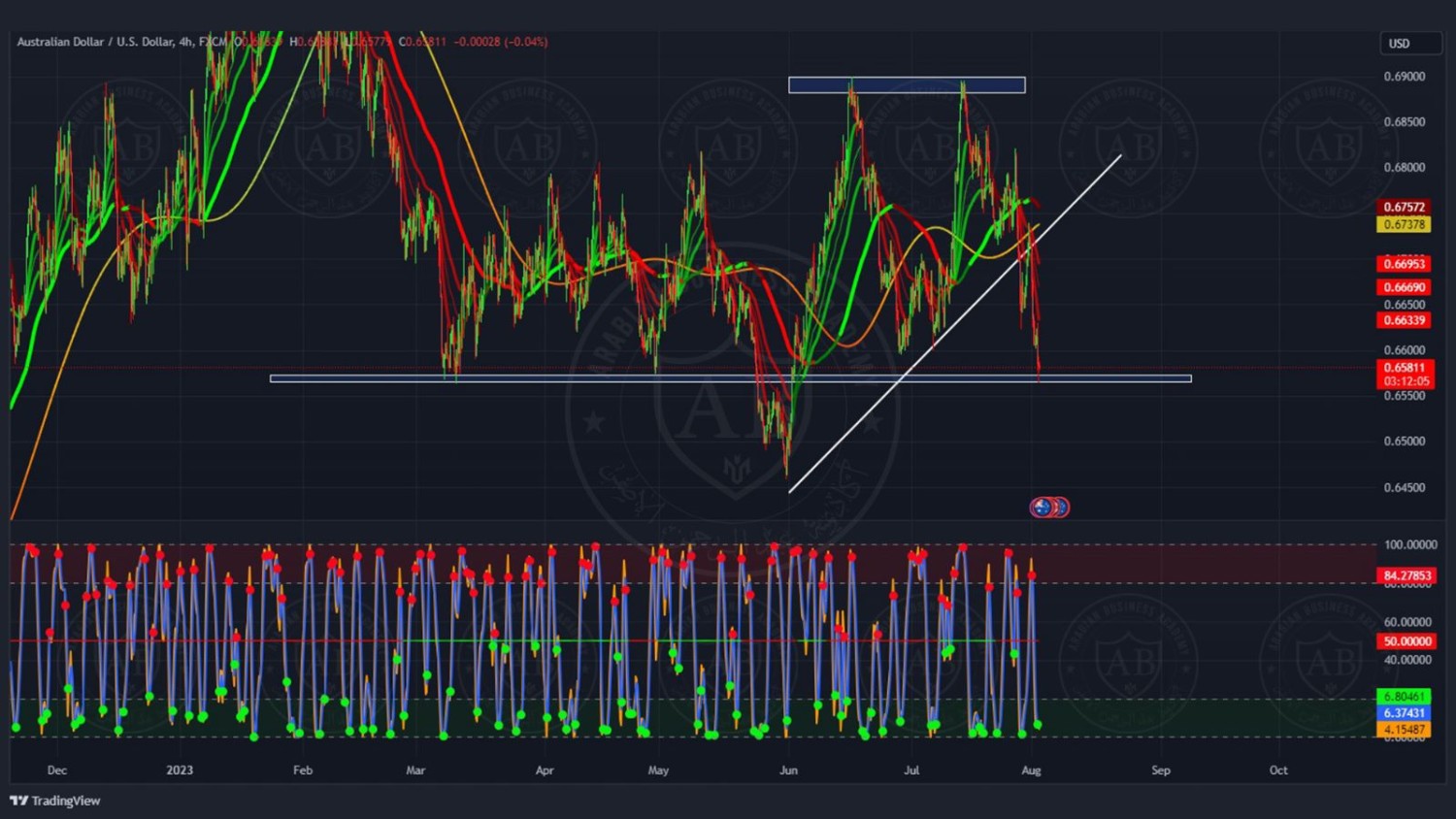
Task: Click the orange 4.15487 oscillator label
Action: [1404, 729]
